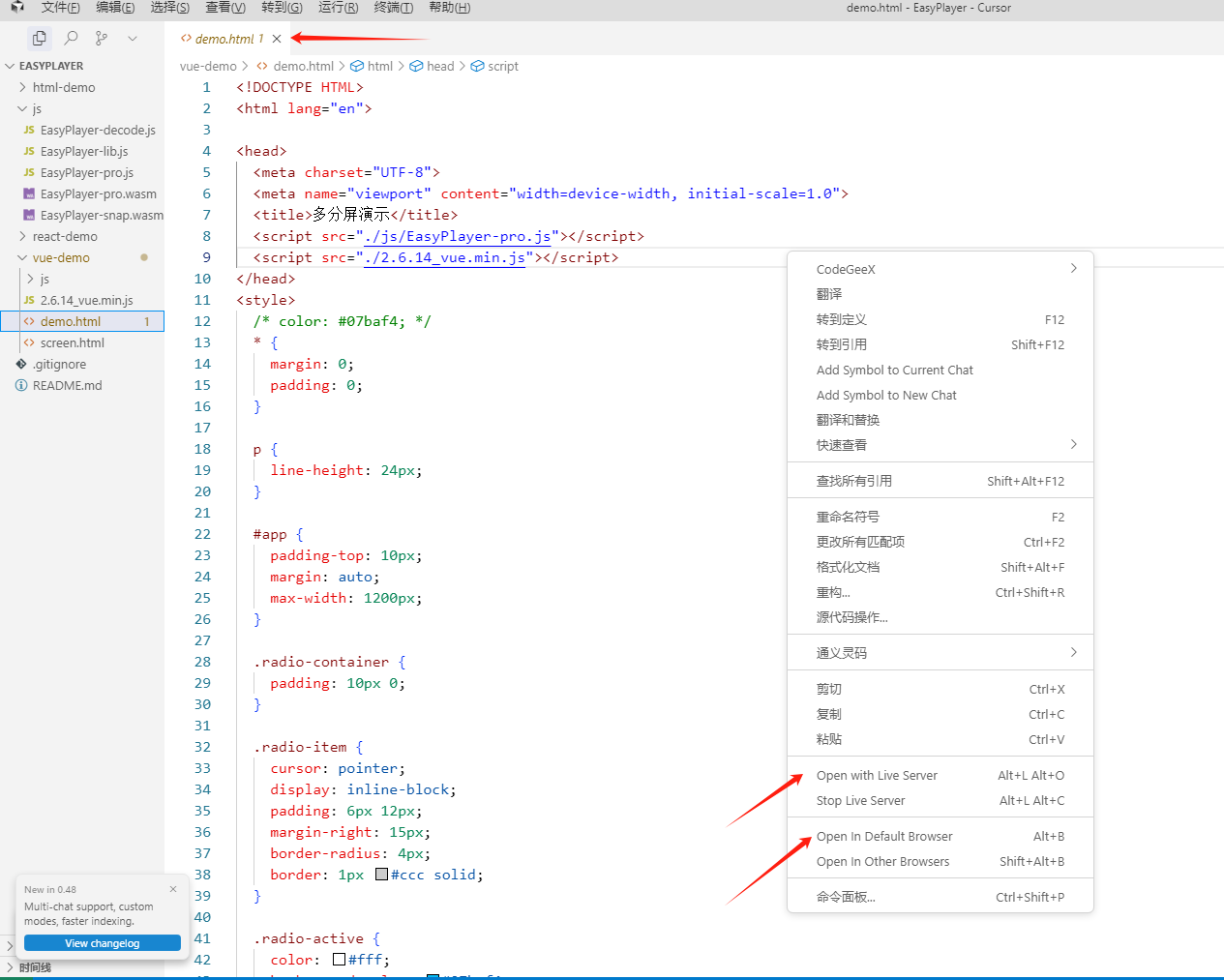Image resolution: width=1224 pixels, height=980 pixels.
Task: Select the Search magnifier icon
Action: pyautogui.click(x=69, y=38)
